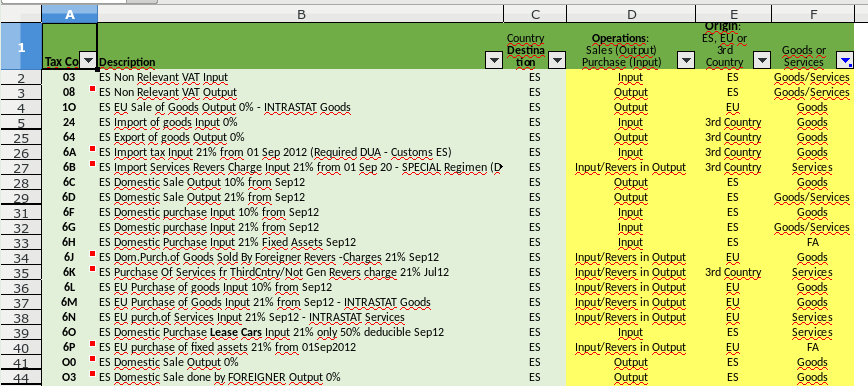Click tax code 6A cell
Screen dimensions: 868x386
click(70, 152)
